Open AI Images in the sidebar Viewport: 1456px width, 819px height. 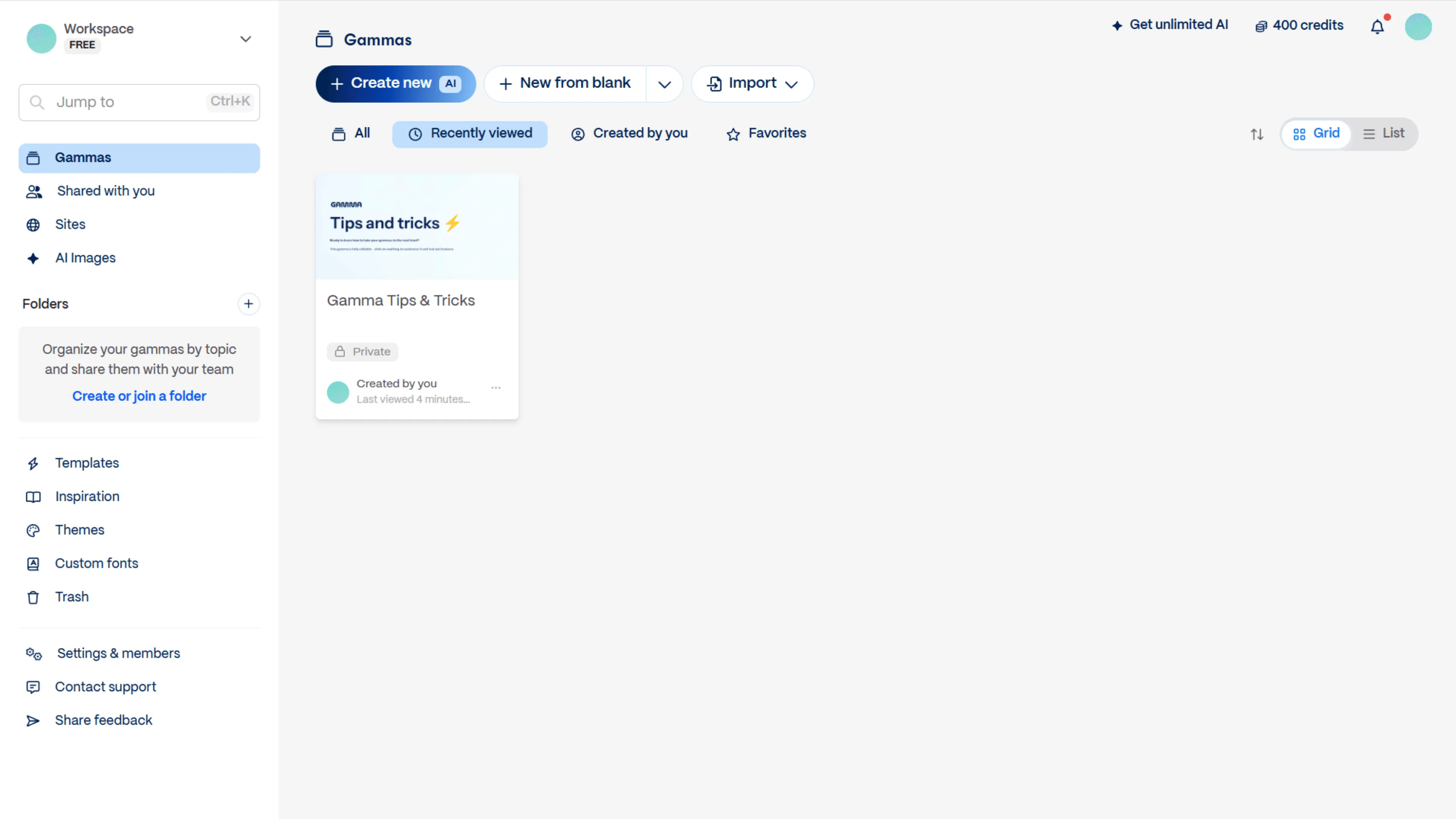[x=85, y=258]
